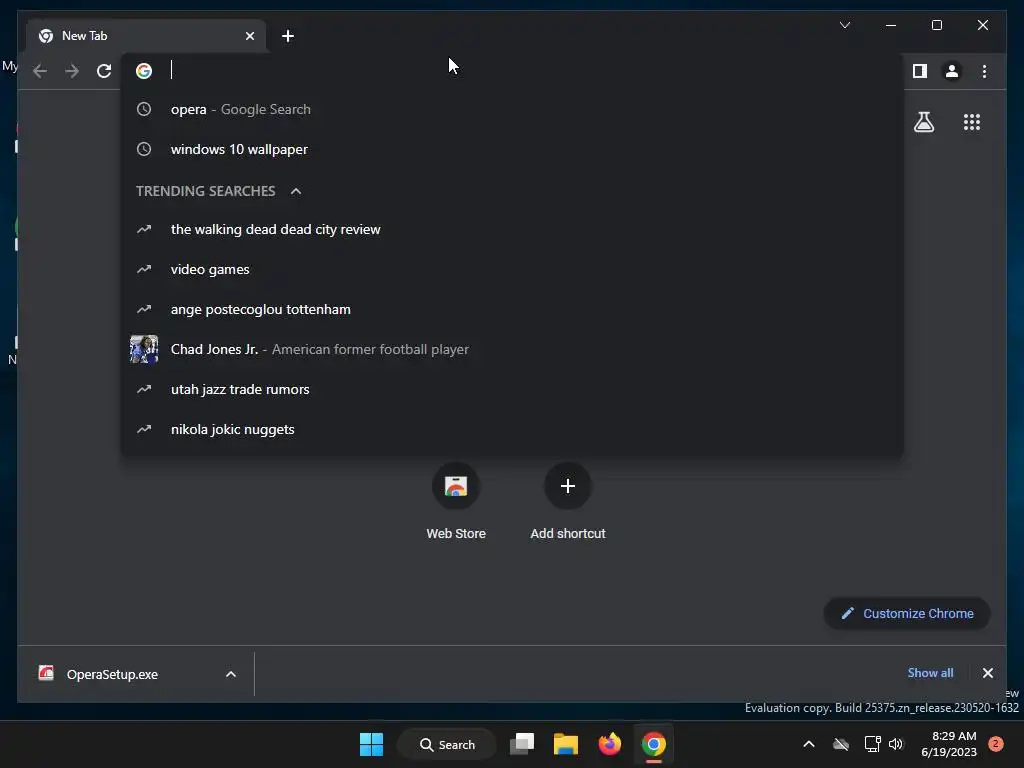Expand the OperaSetup.exe download options
Viewport: 1024px width, 768px height.
pos(231,675)
